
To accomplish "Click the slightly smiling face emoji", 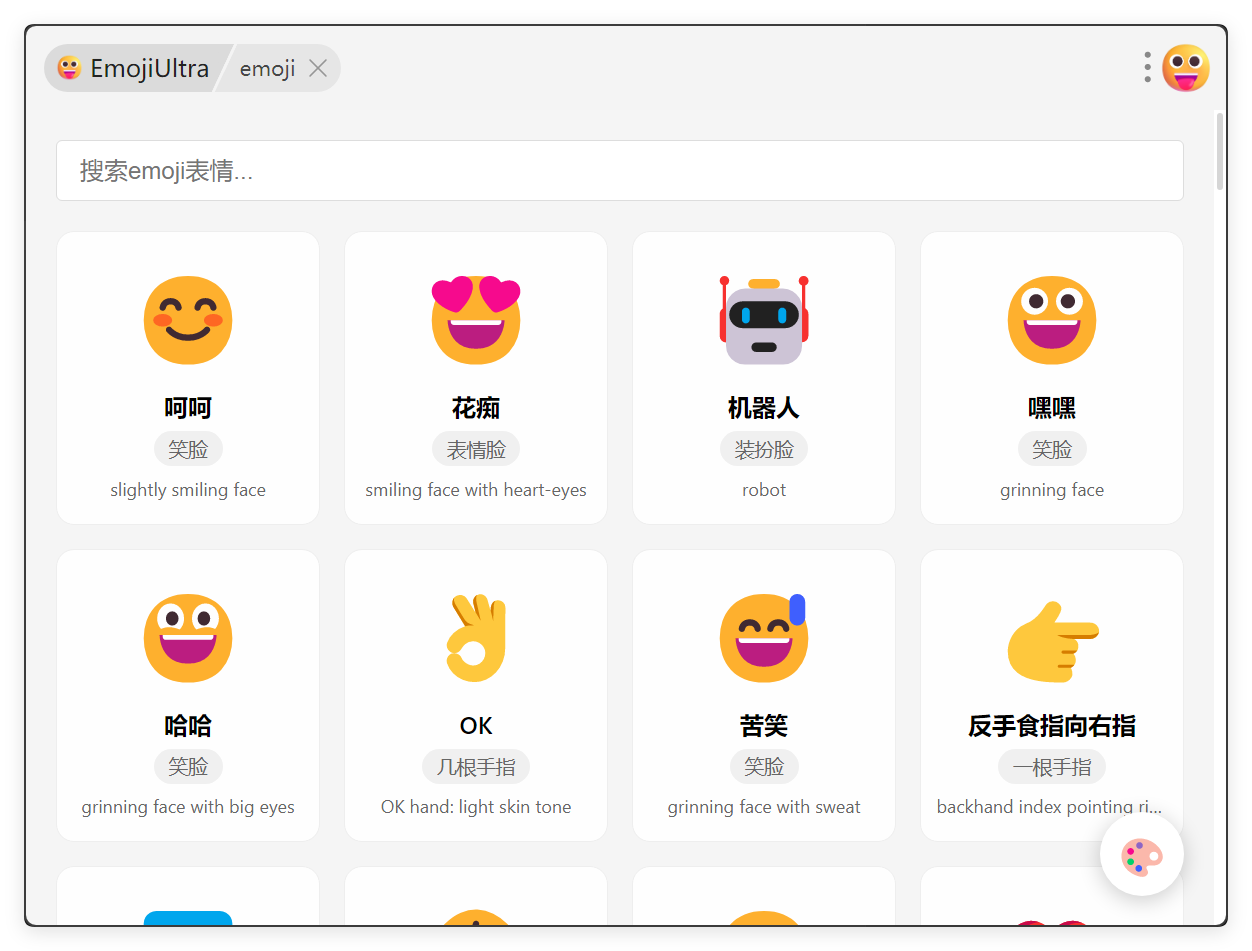I will 188,320.
